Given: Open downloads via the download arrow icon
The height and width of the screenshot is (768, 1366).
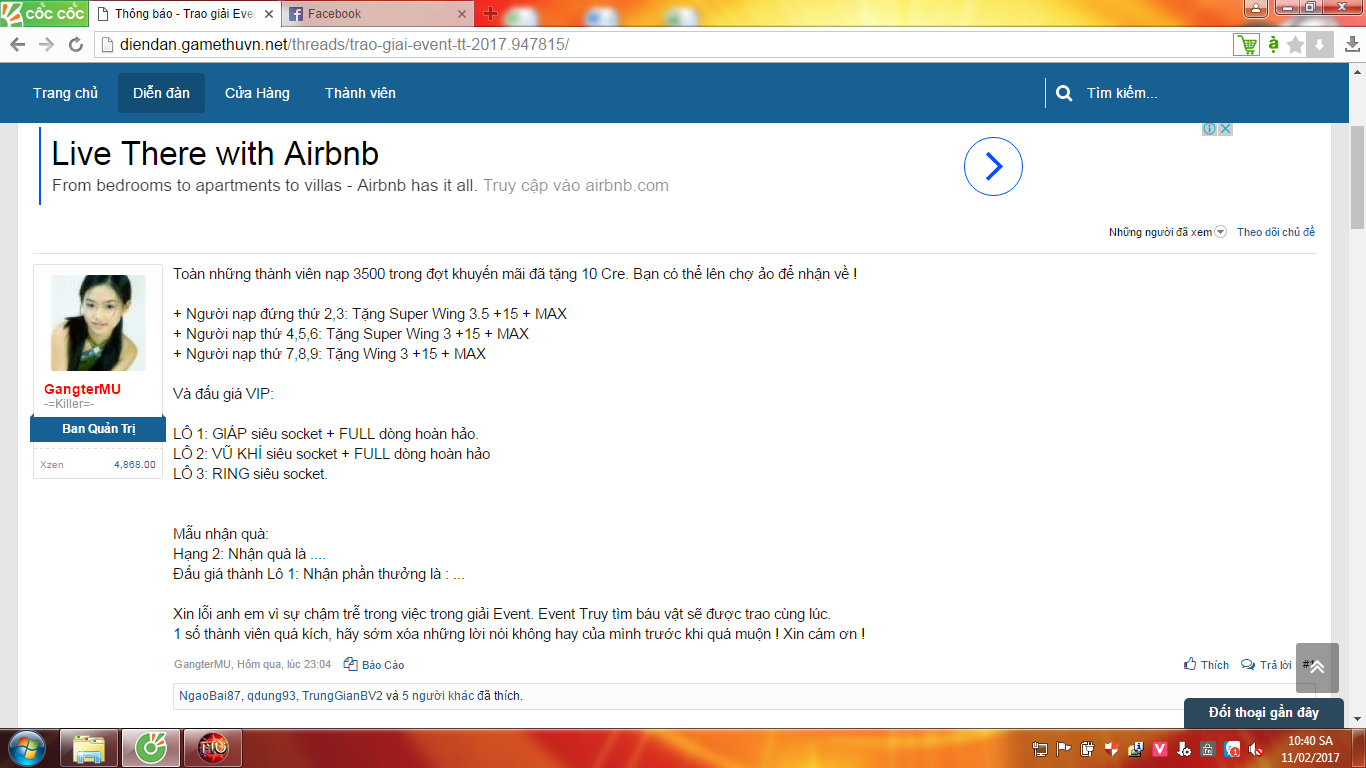Looking at the screenshot, I should 1352,44.
